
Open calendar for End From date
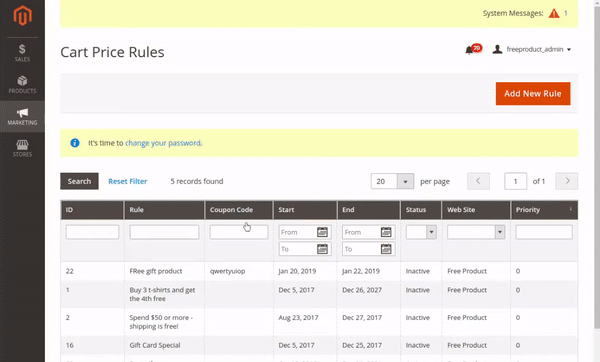tap(386, 232)
